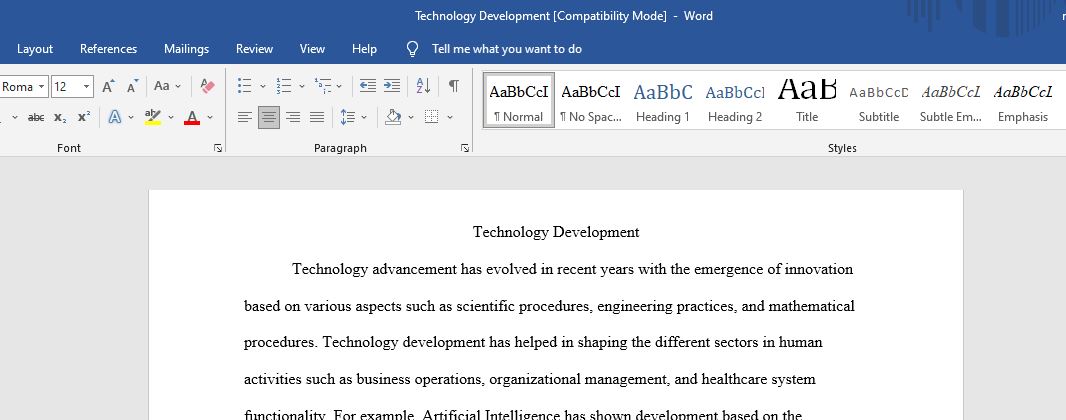1066x420 pixels.
Task: Open font size dropdown
Action: click(86, 87)
